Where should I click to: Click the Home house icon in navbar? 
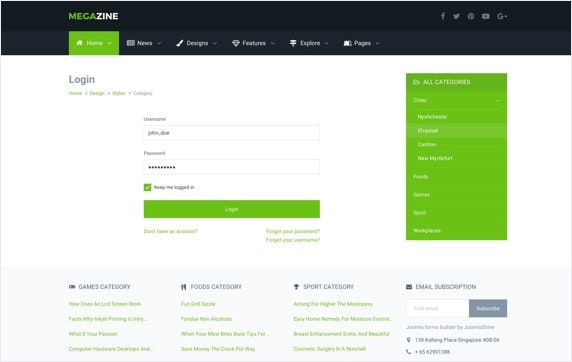(x=79, y=43)
